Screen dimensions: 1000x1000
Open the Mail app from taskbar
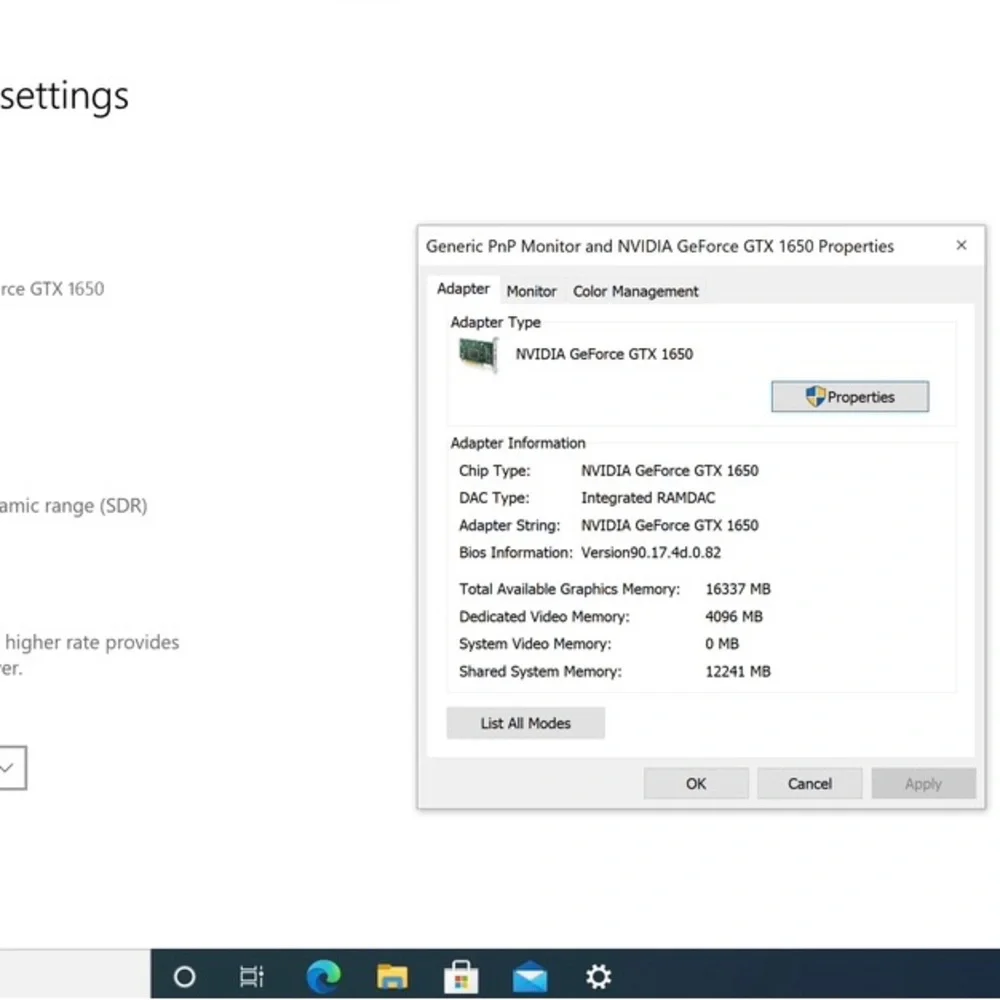pos(530,977)
